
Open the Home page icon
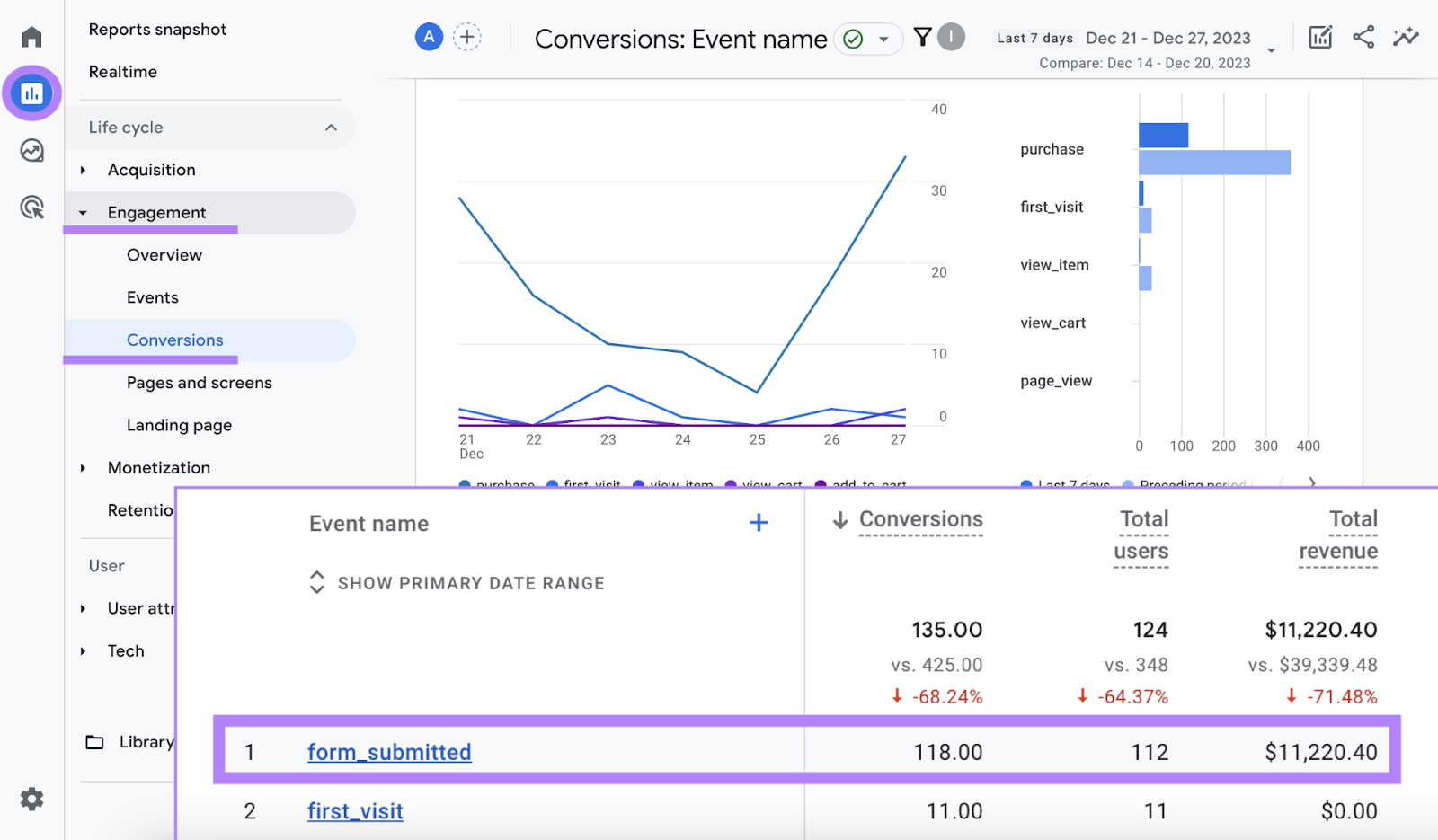pyautogui.click(x=32, y=36)
